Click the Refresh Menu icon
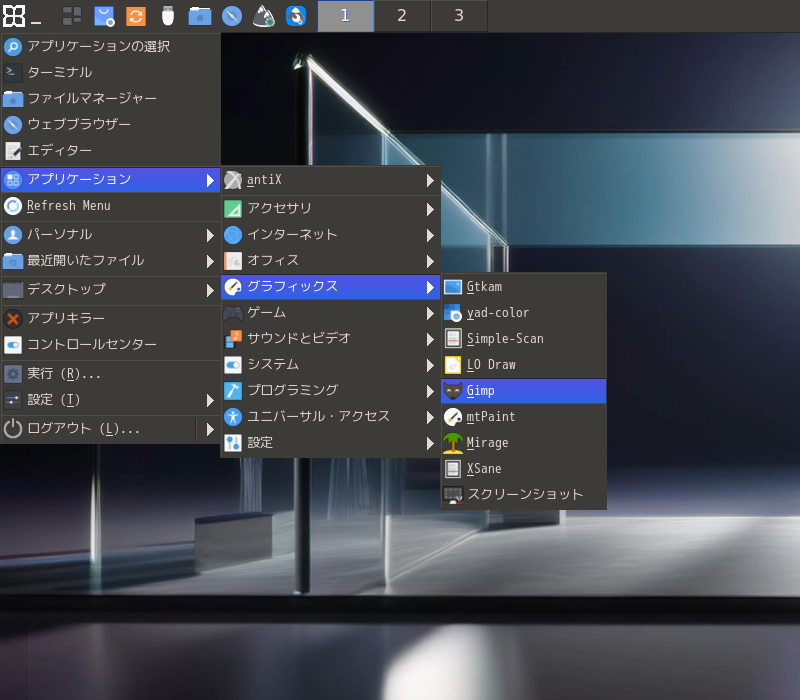 point(13,206)
